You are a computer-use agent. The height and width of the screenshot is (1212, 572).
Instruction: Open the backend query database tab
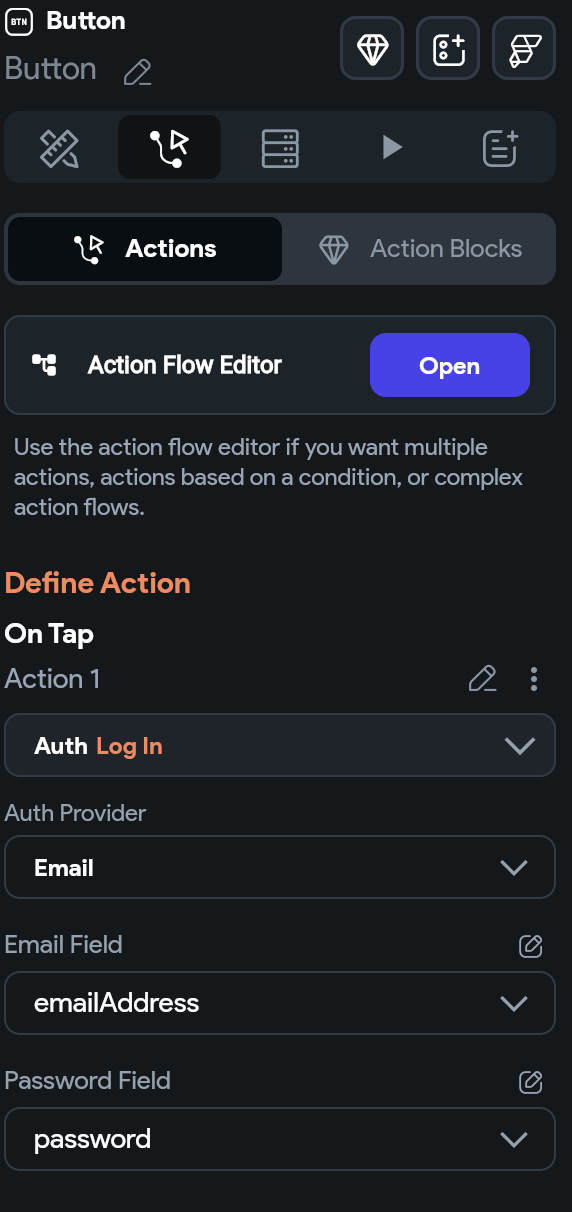[x=280, y=148]
